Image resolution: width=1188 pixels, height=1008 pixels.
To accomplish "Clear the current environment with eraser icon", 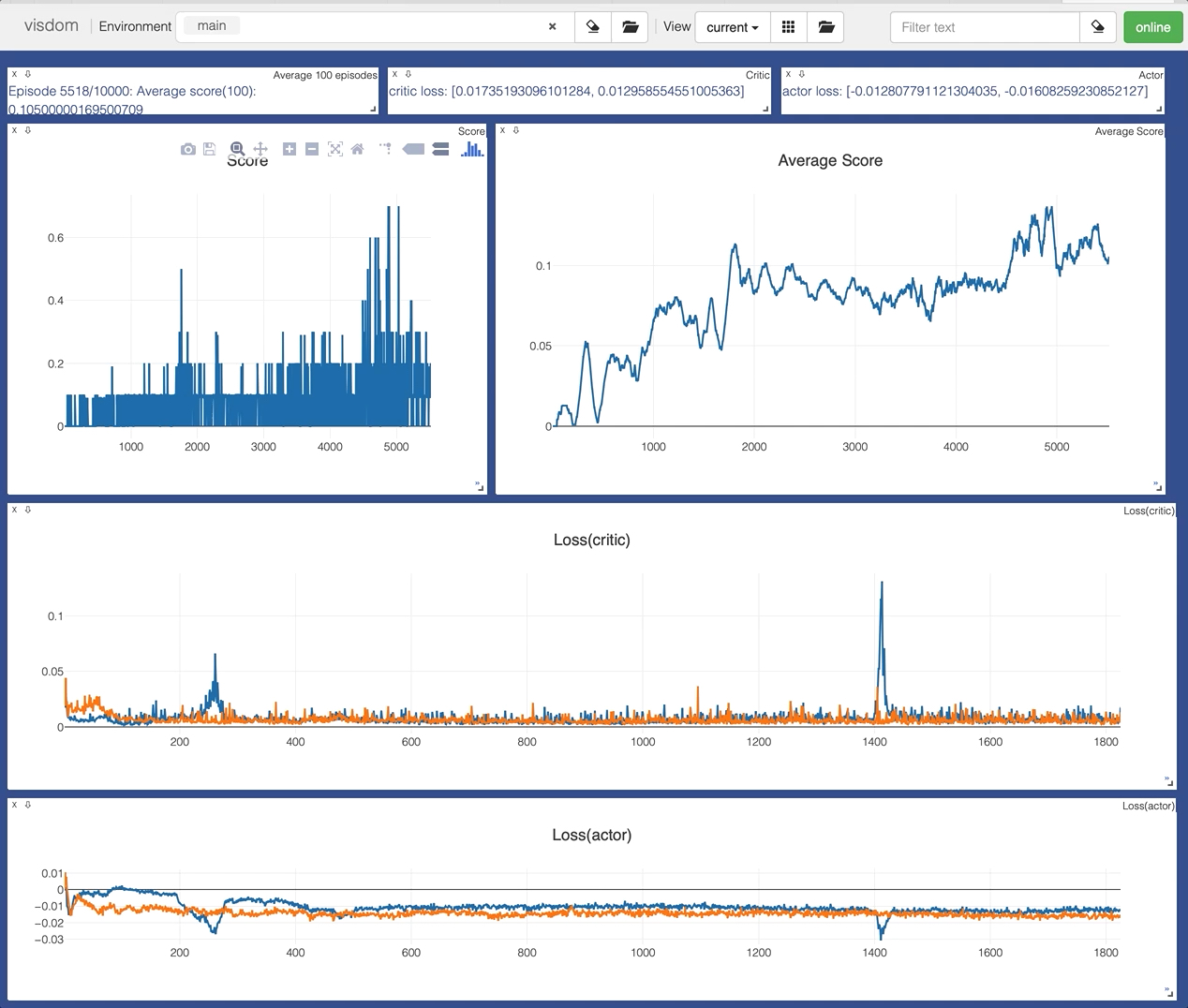I will [592, 27].
